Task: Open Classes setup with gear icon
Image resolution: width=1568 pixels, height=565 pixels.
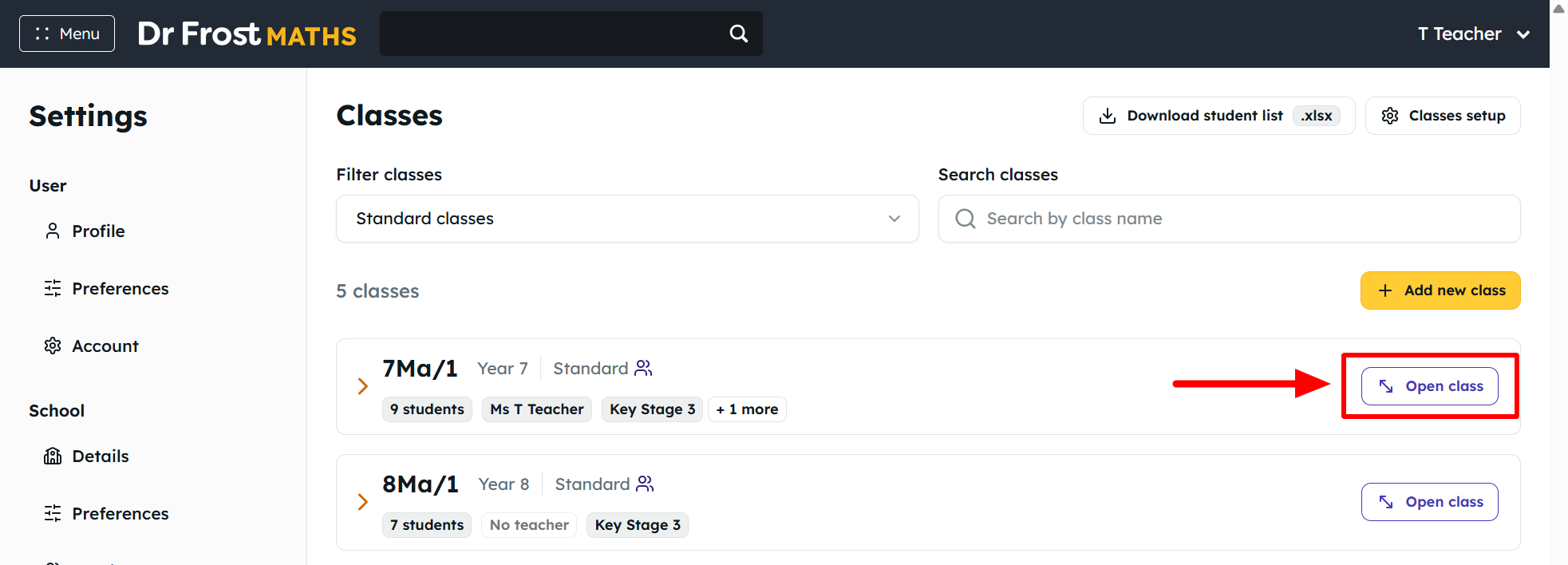Action: click(x=1443, y=116)
